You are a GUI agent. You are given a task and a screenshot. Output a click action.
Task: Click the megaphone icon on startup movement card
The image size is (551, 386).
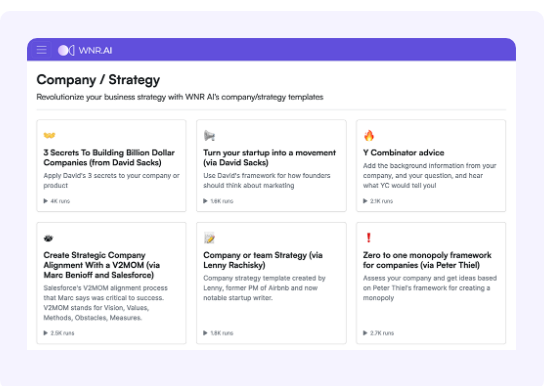click(x=209, y=135)
